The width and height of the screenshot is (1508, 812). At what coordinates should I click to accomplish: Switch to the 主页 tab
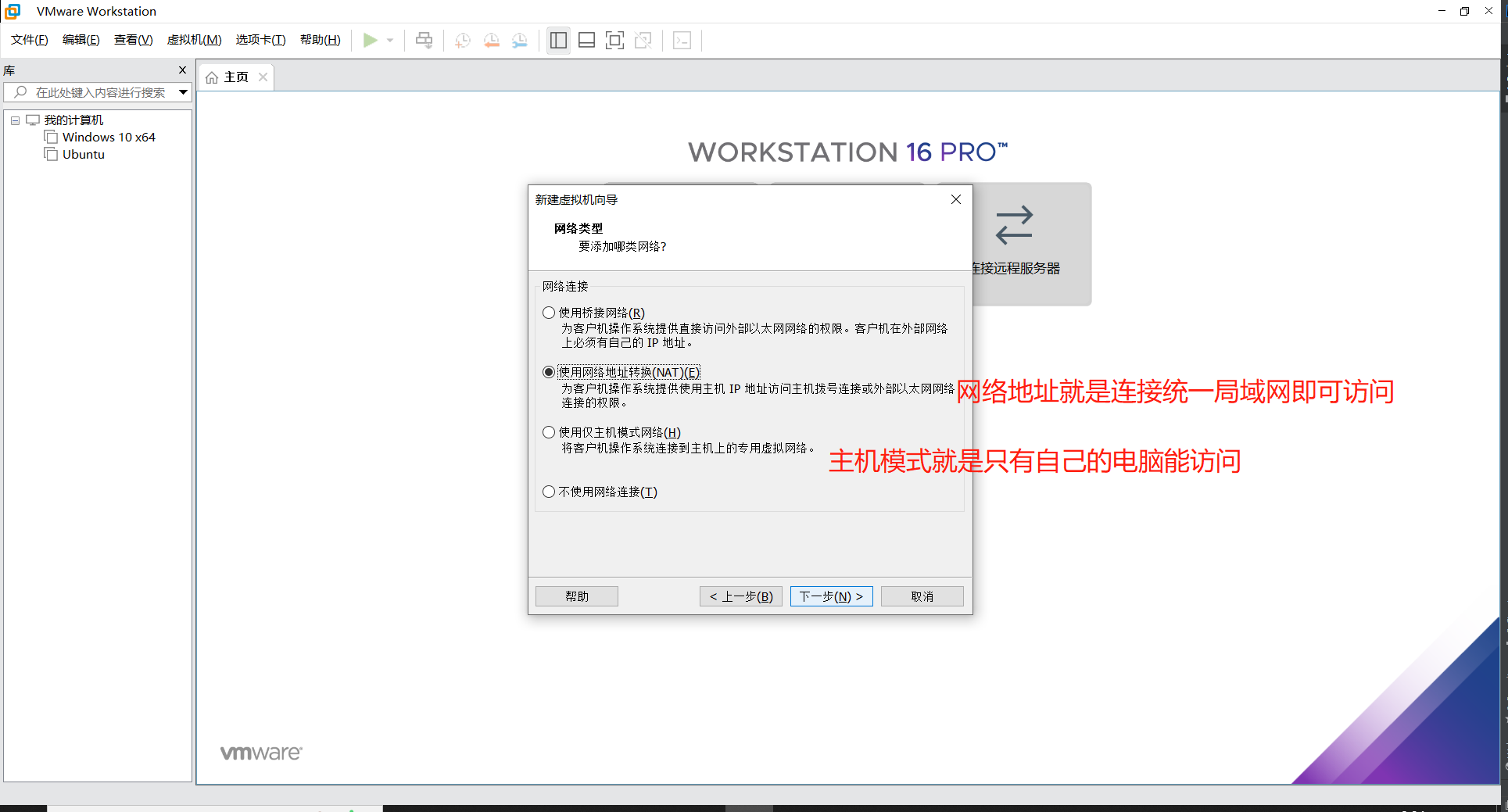tap(236, 77)
